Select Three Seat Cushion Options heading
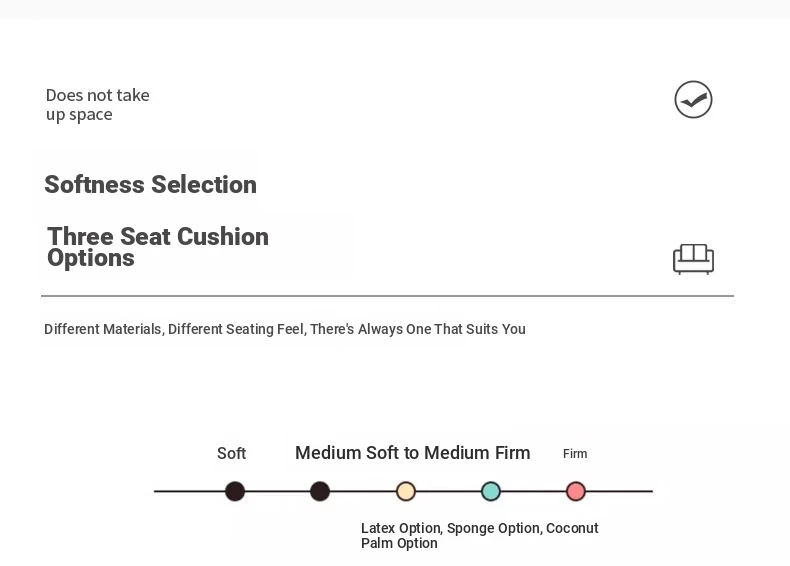The height and width of the screenshot is (566, 790). click(157, 247)
